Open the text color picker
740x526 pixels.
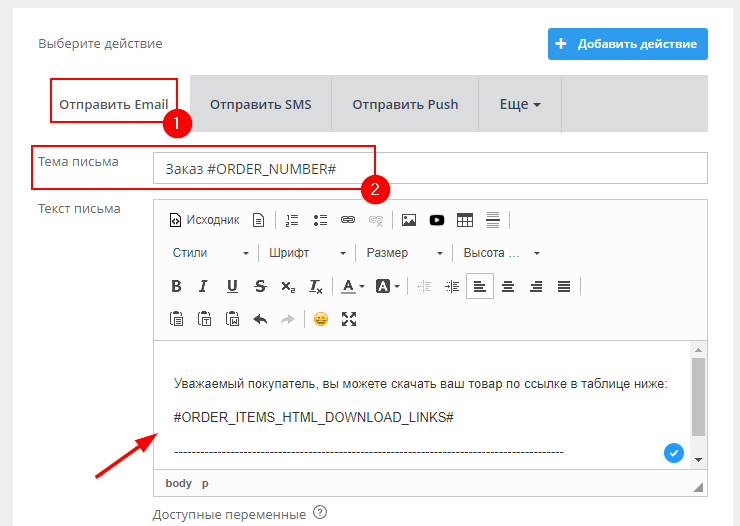[351, 286]
